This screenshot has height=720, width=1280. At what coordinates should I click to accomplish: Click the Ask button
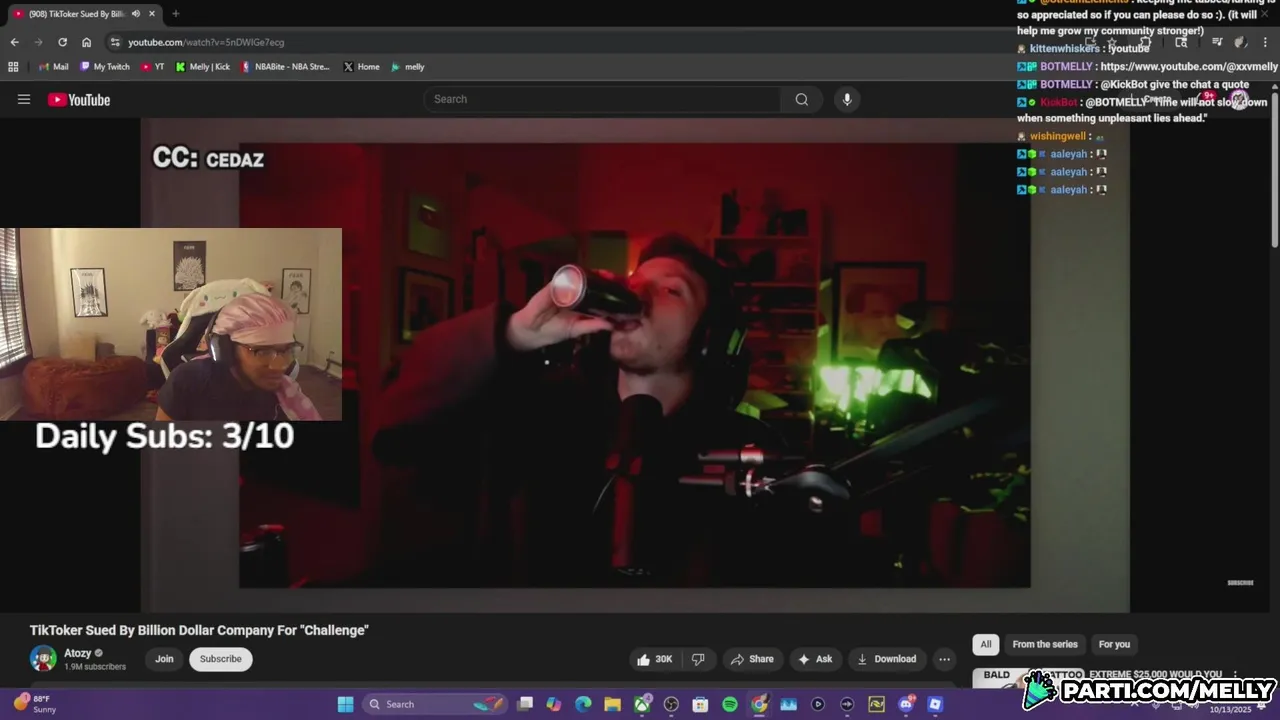coord(815,659)
